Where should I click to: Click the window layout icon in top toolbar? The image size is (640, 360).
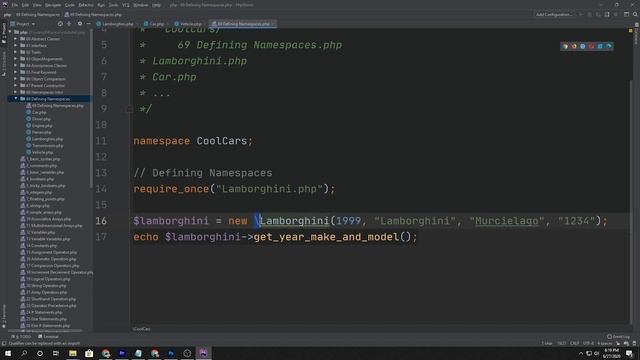pyautogui.click(x=627, y=14)
